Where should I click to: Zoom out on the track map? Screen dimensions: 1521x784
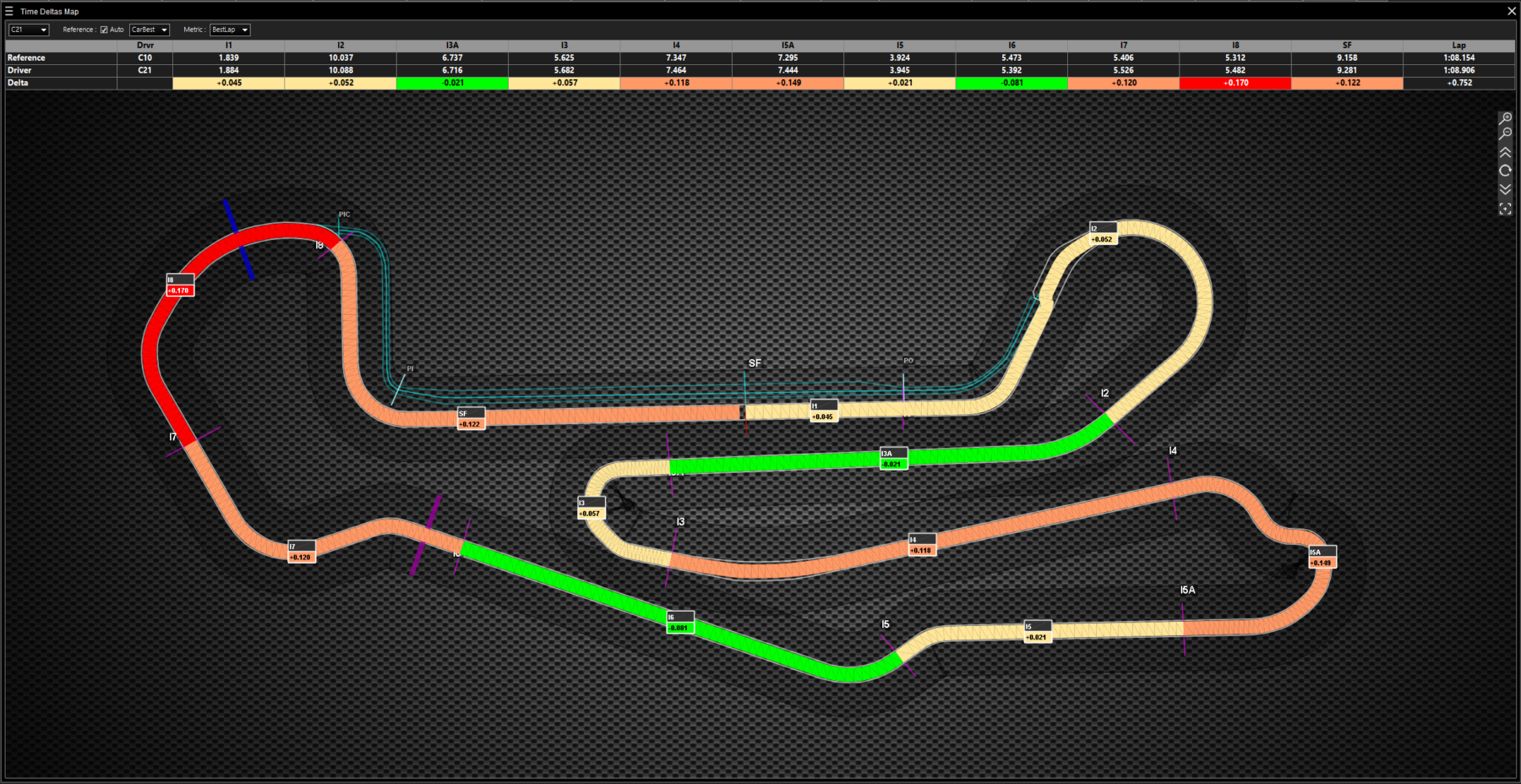click(1506, 133)
